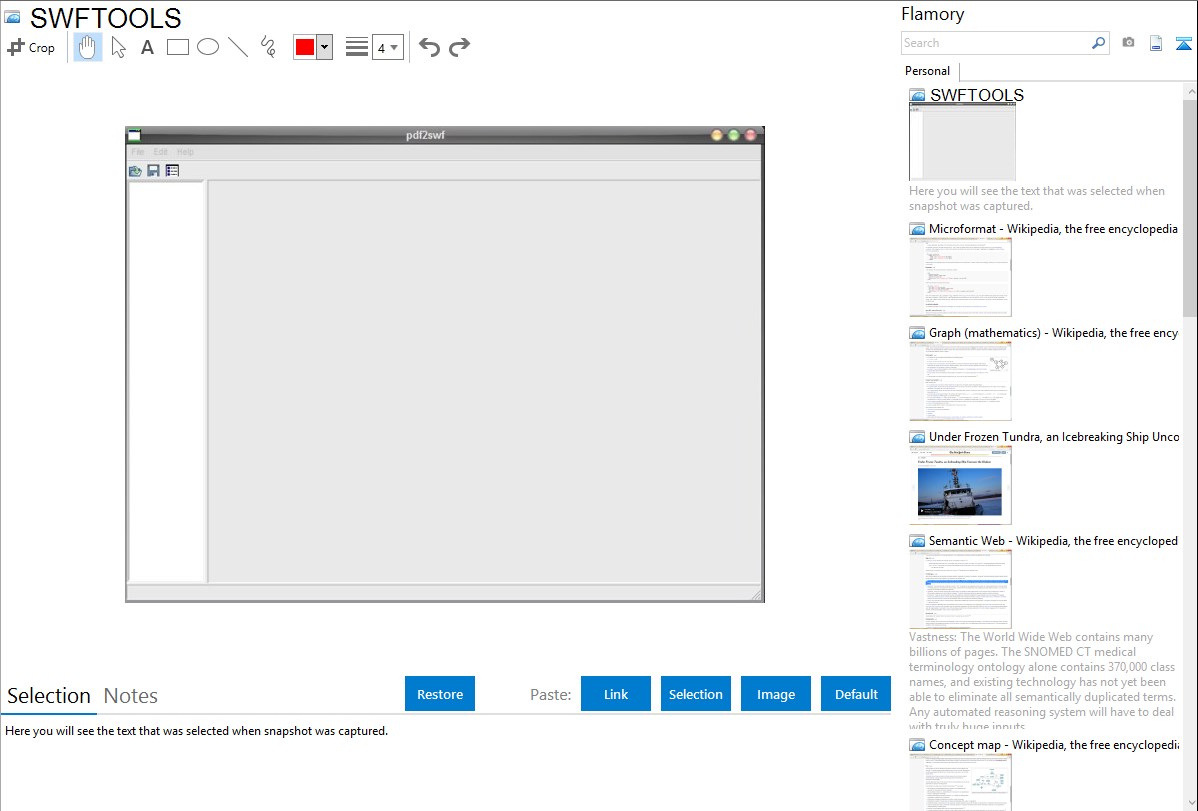Click the 'Under Frozen Tundra' title

pyautogui.click(x=1054, y=437)
